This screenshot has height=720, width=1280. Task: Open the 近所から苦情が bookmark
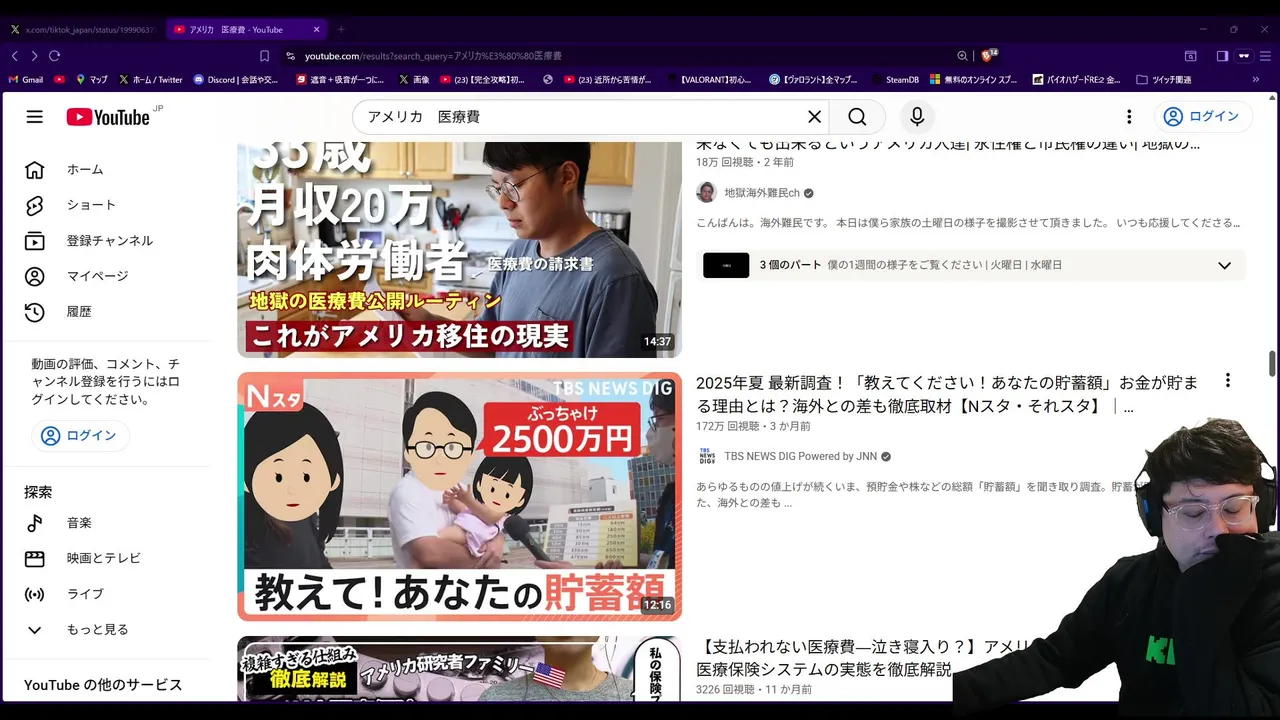(608, 80)
